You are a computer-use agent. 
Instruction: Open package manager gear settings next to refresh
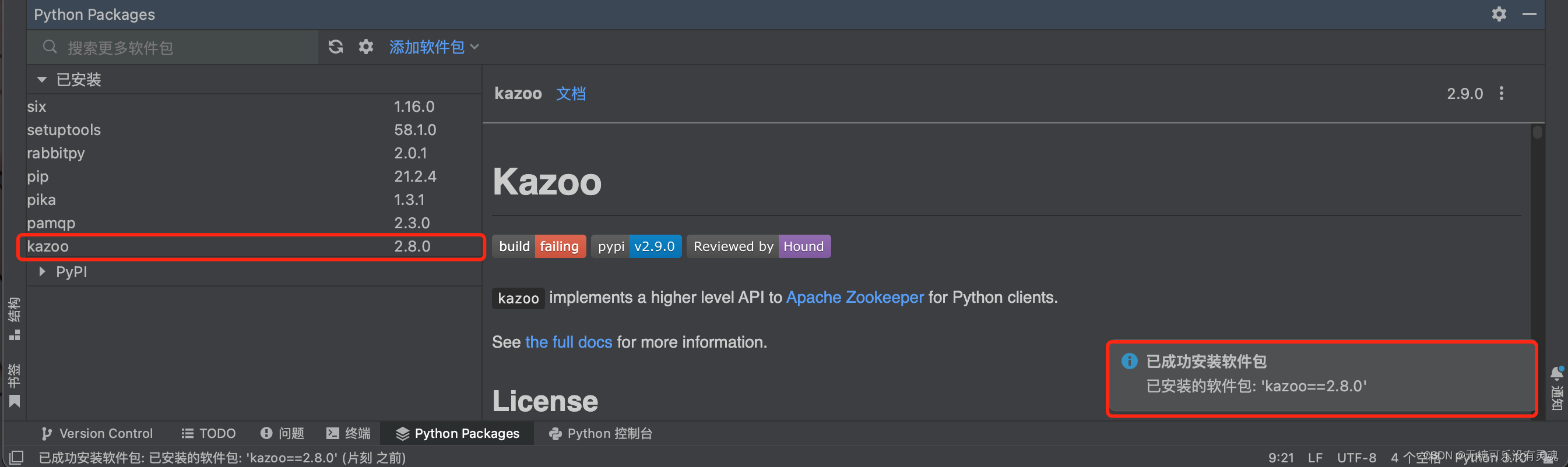click(366, 47)
